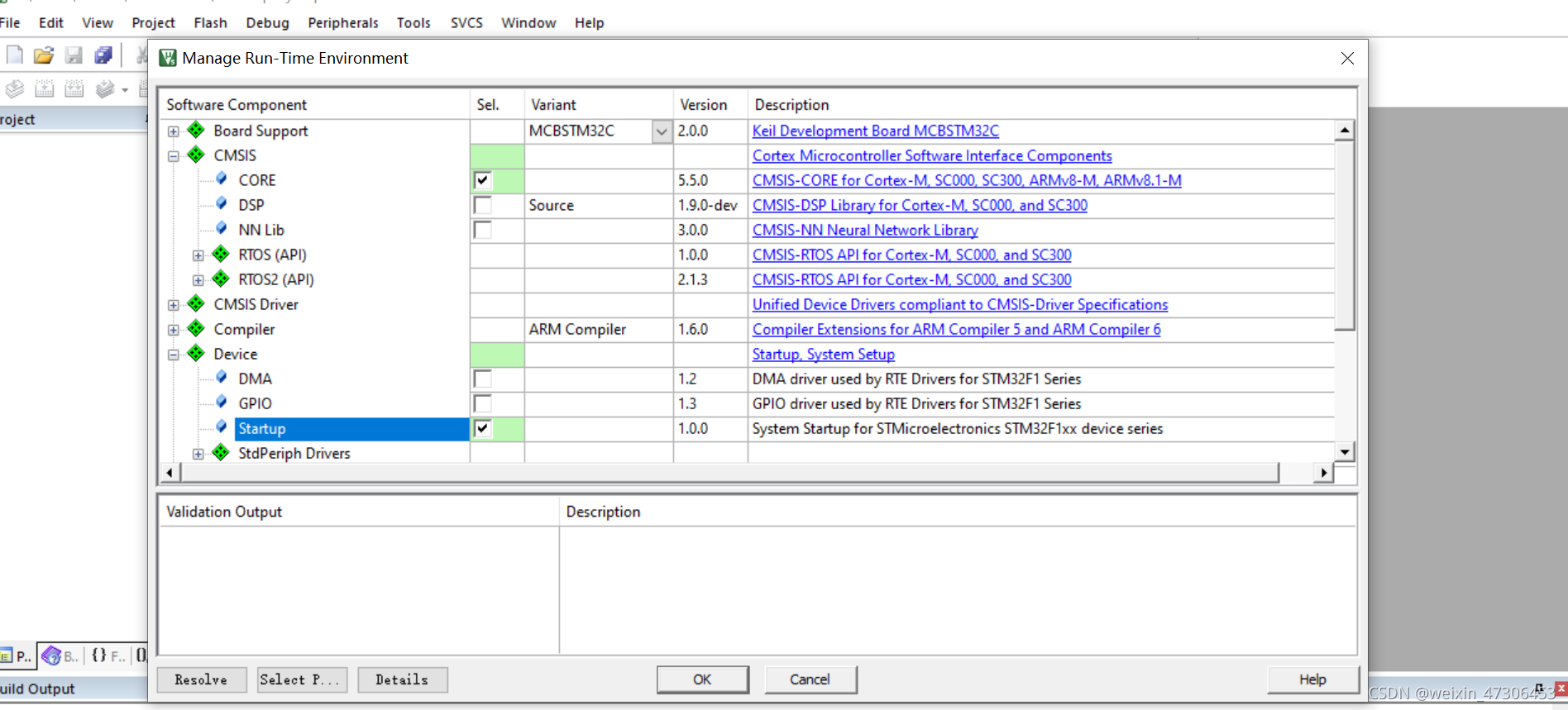Click the uVision icon in the dialog title
This screenshot has width=1568, height=710.
[168, 58]
